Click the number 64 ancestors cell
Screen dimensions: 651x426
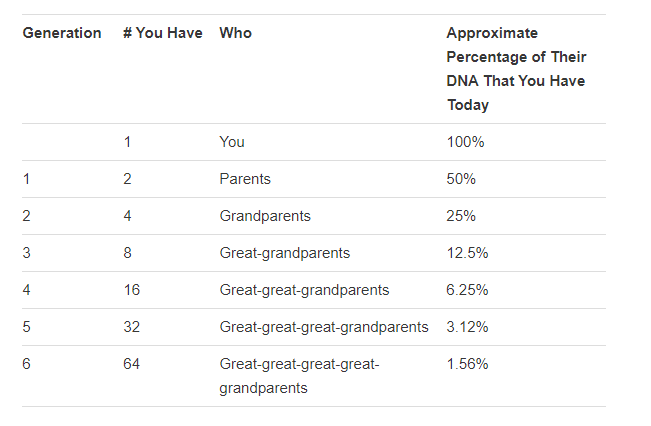131,364
